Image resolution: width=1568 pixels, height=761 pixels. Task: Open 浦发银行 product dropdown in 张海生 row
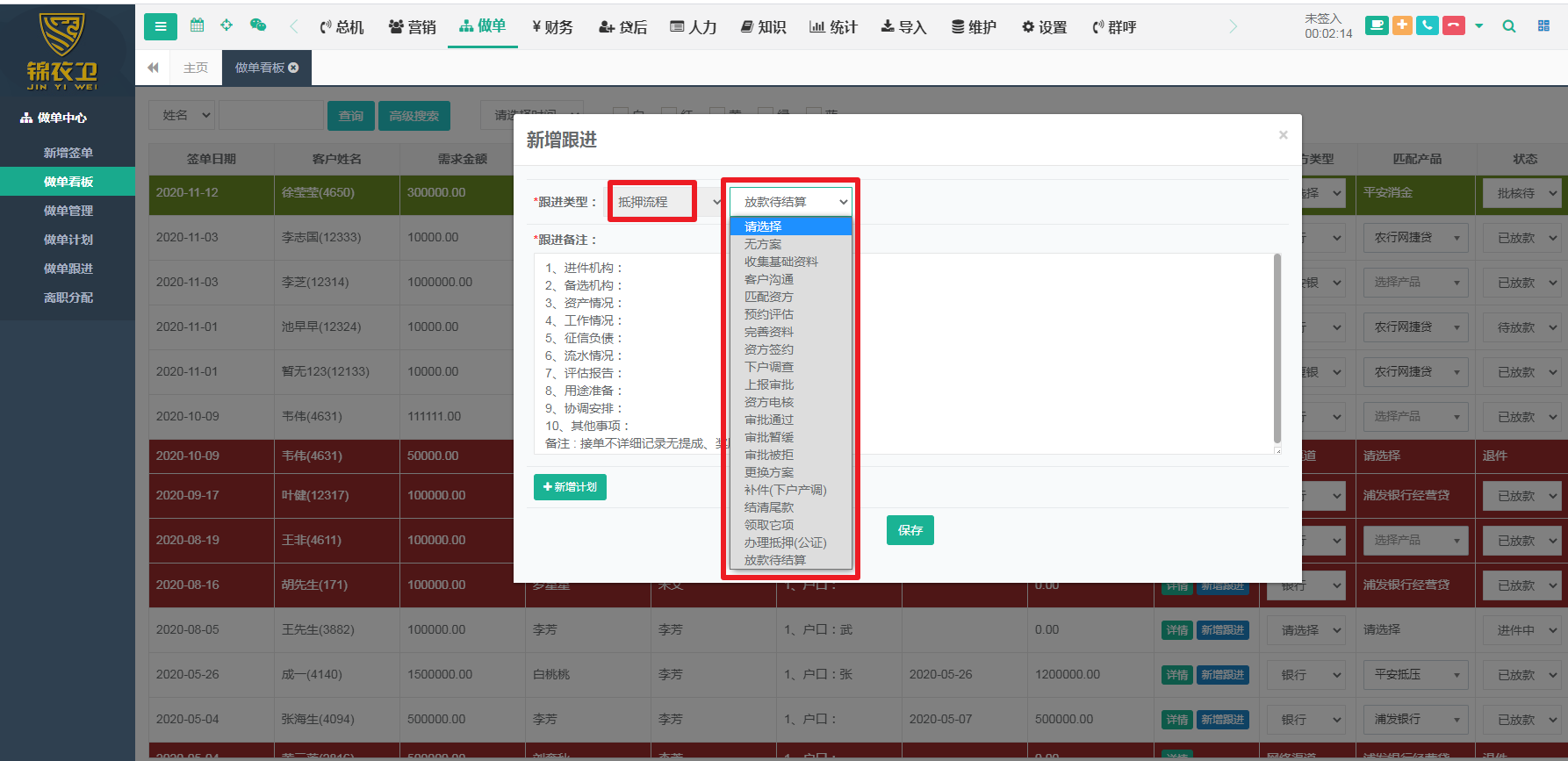1415,720
